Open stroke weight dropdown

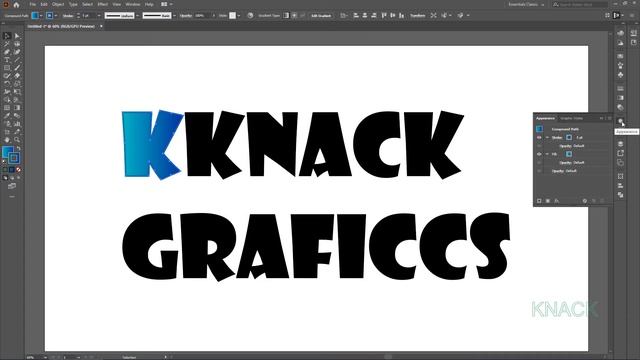[x=99, y=16]
